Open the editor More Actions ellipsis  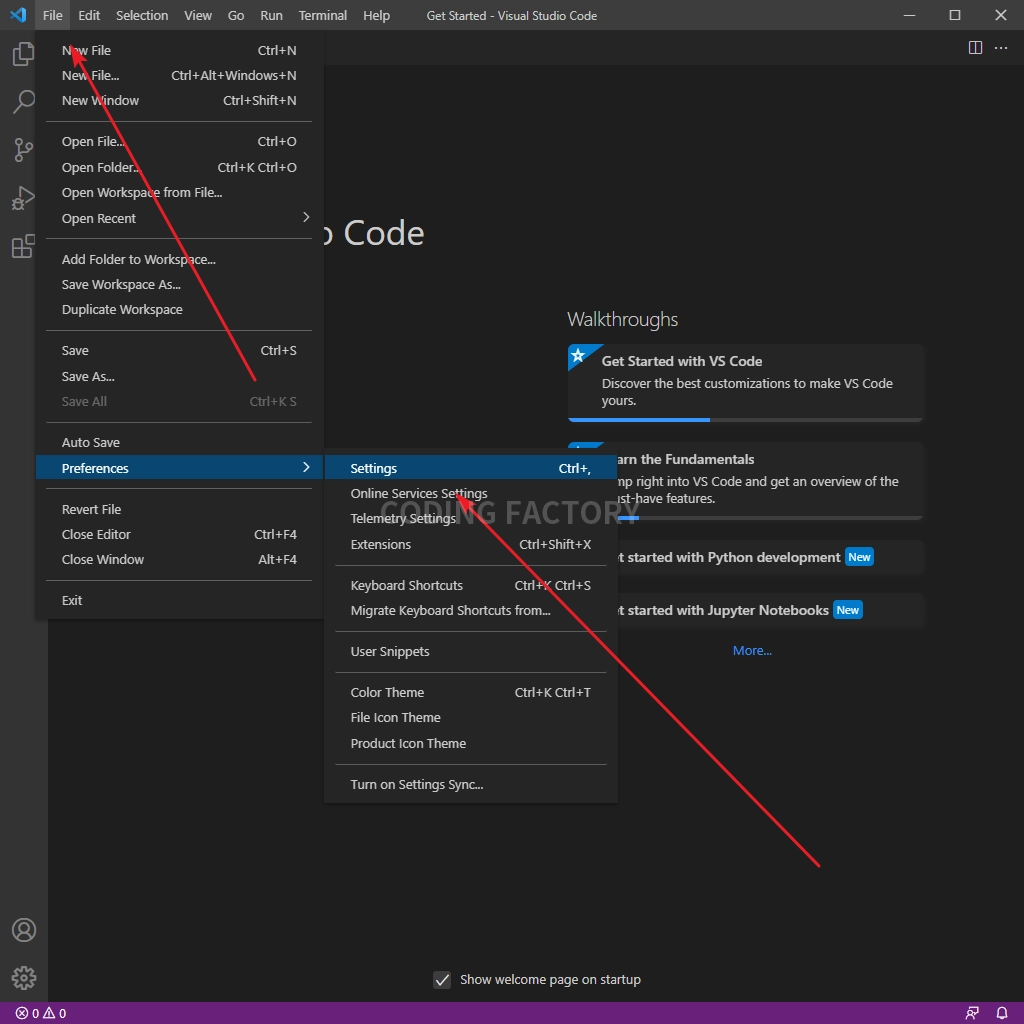[1000, 48]
